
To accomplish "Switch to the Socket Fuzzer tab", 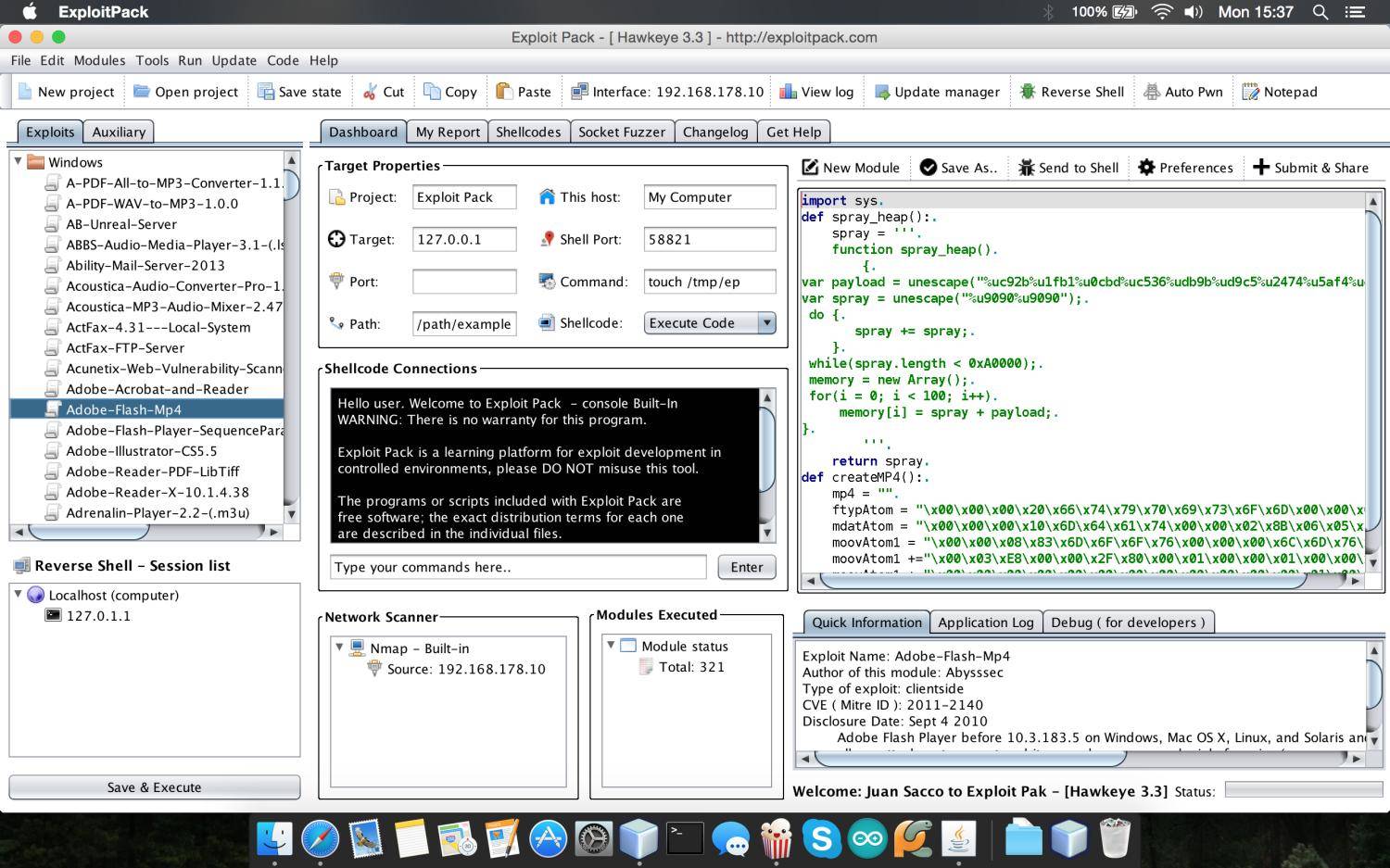I will tap(622, 132).
